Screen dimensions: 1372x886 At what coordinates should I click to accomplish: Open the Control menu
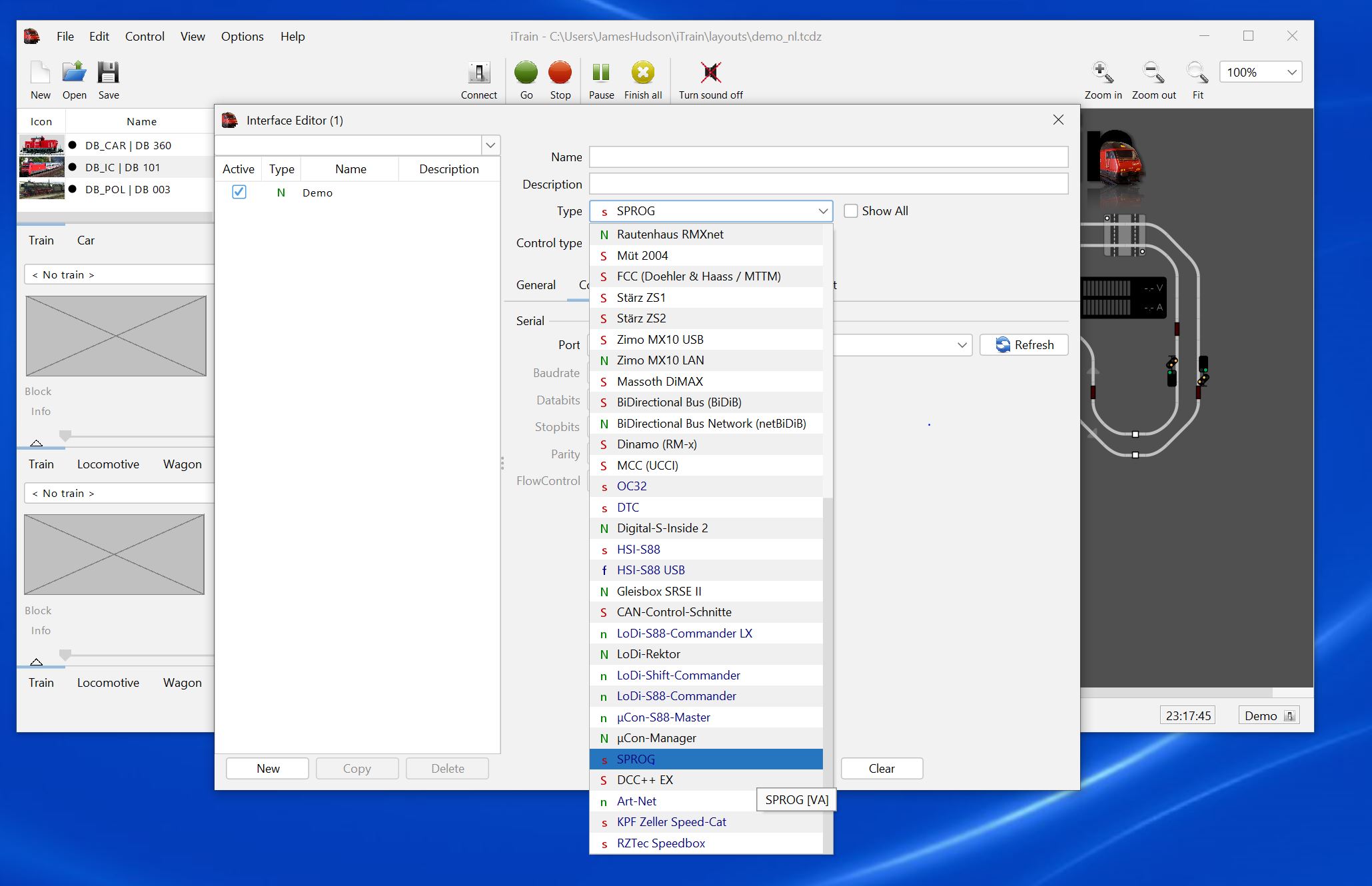point(144,37)
